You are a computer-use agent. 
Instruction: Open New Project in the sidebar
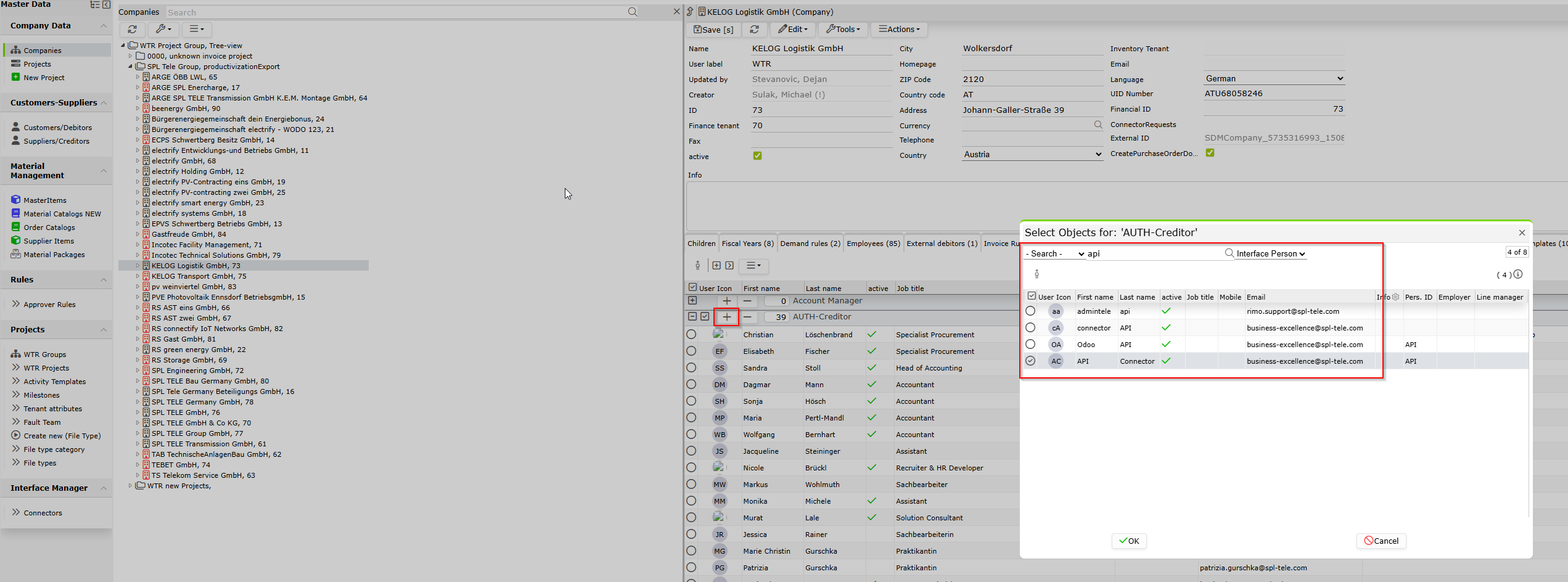pyautogui.click(x=44, y=78)
